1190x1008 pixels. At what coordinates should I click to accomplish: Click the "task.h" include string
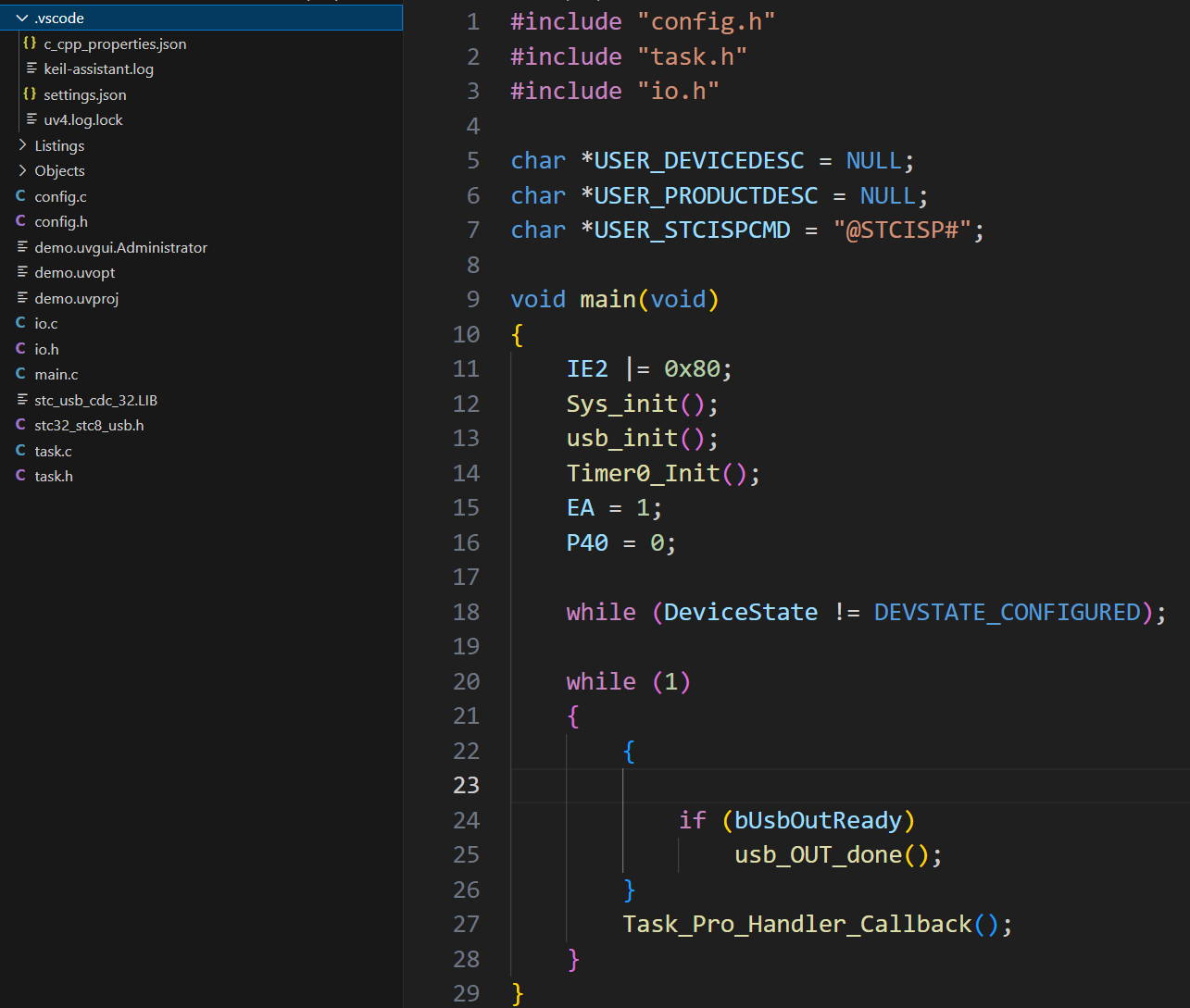click(x=693, y=56)
